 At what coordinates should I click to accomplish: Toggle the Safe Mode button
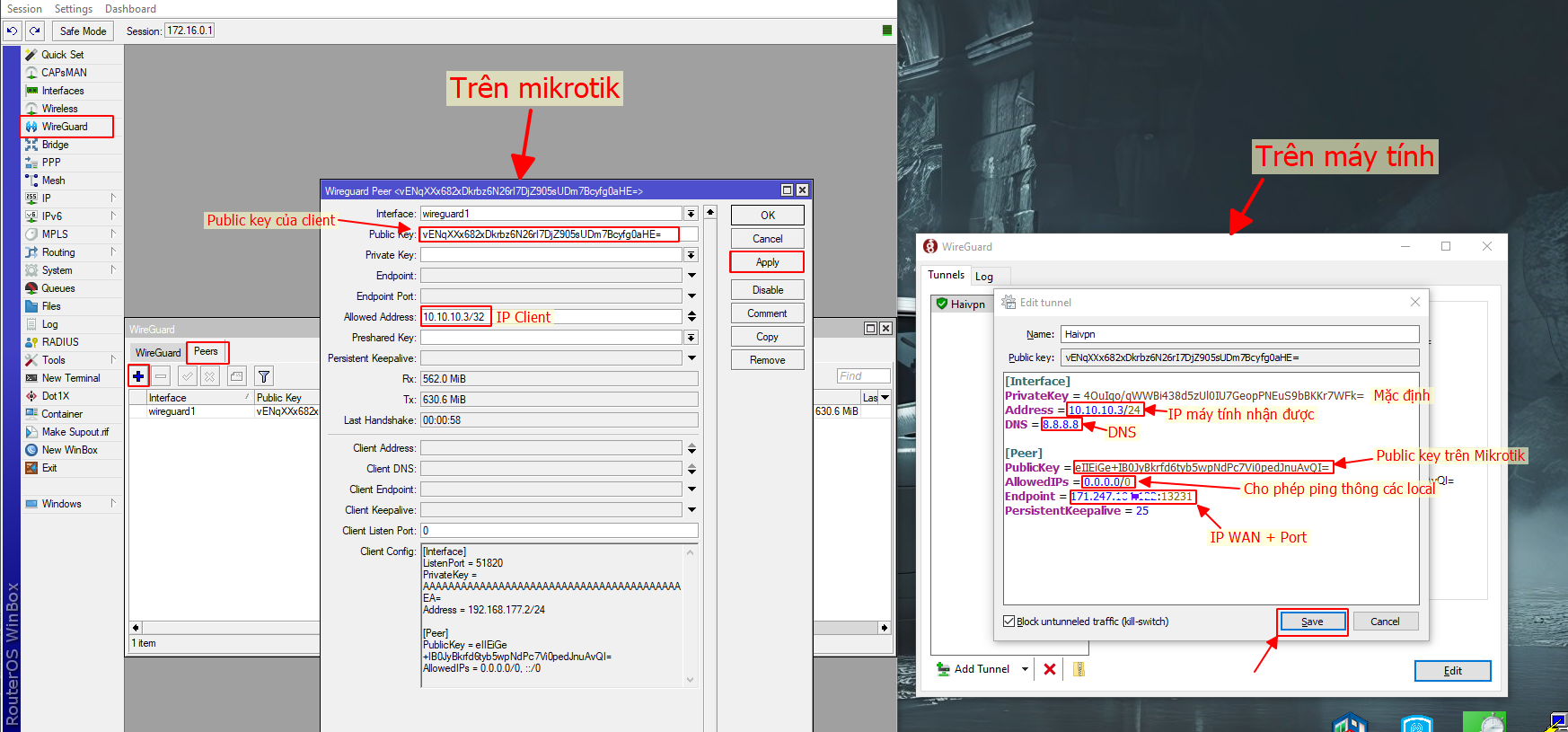click(x=83, y=31)
